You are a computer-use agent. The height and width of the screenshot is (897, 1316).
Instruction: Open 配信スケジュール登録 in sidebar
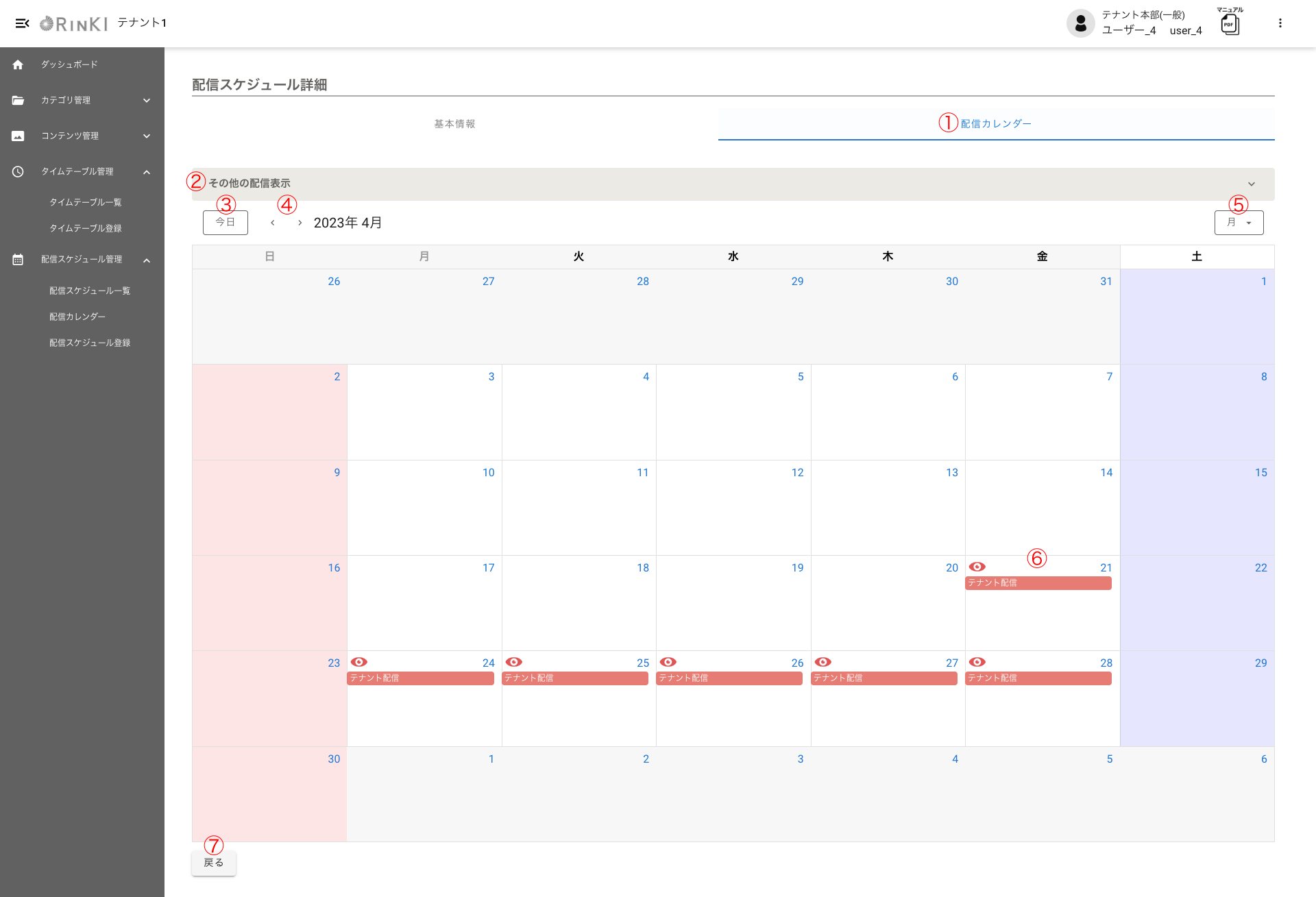pyautogui.click(x=90, y=343)
